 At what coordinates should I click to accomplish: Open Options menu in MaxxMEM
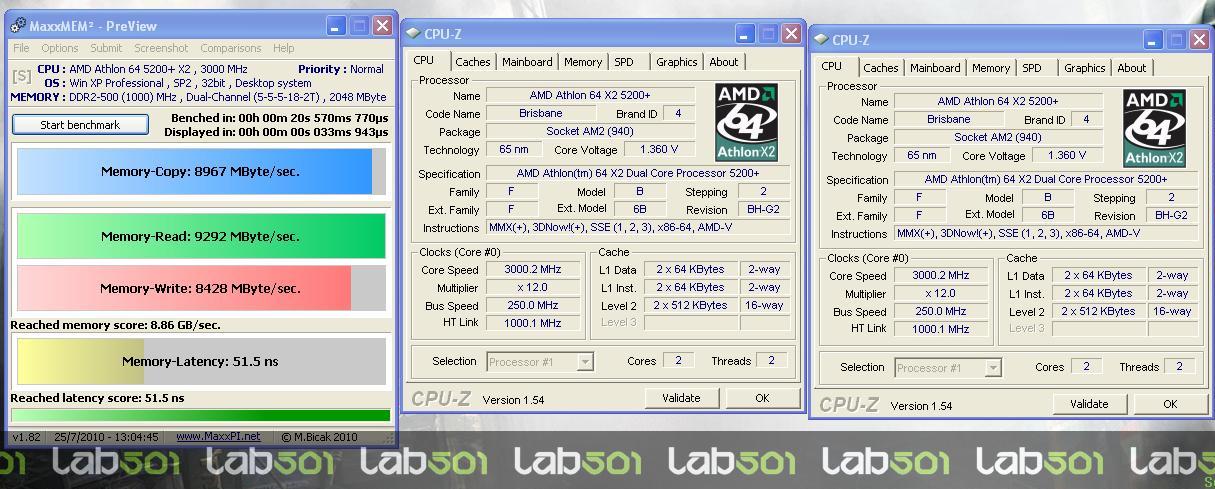[x=60, y=48]
